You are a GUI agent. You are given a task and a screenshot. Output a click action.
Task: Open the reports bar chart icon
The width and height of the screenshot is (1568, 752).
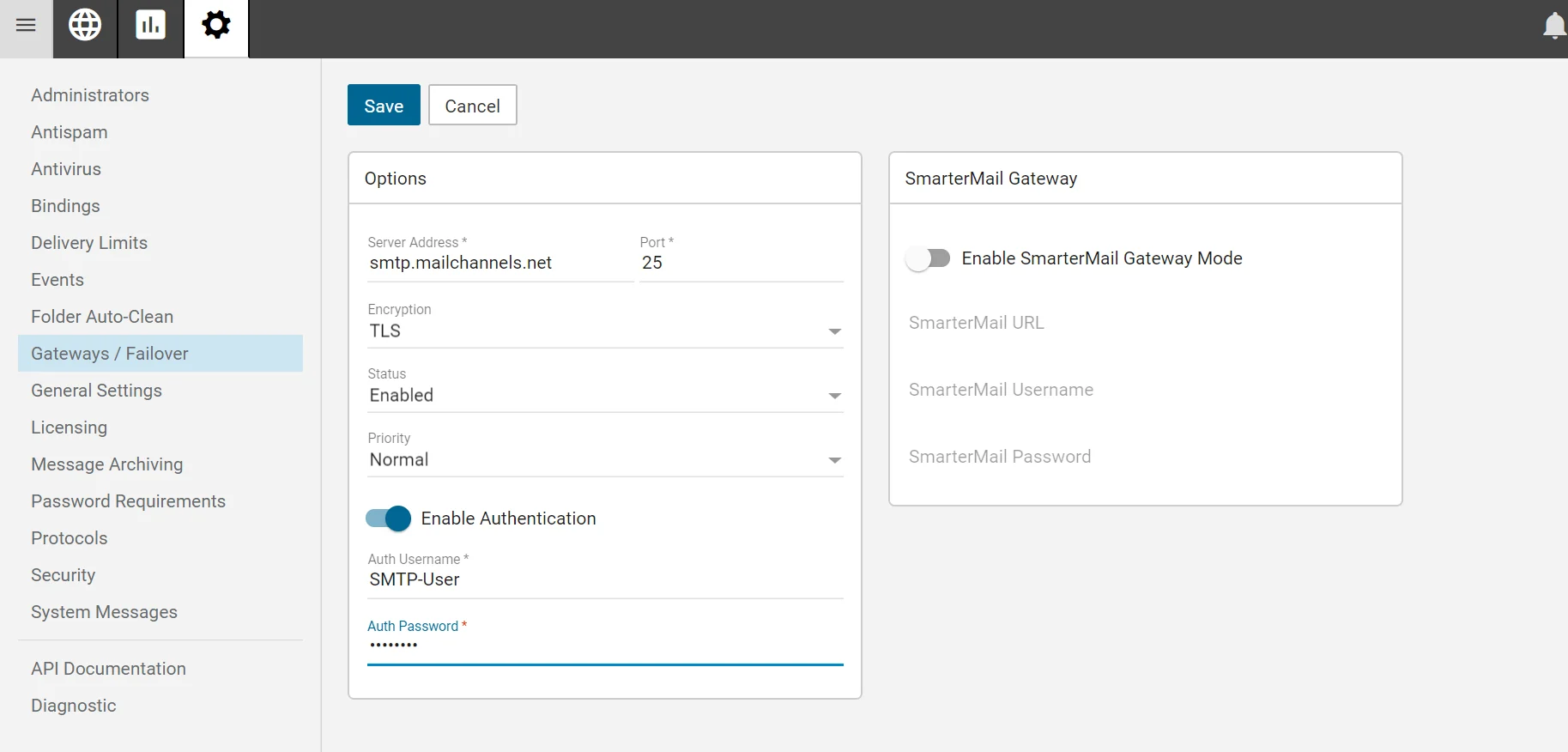151,25
